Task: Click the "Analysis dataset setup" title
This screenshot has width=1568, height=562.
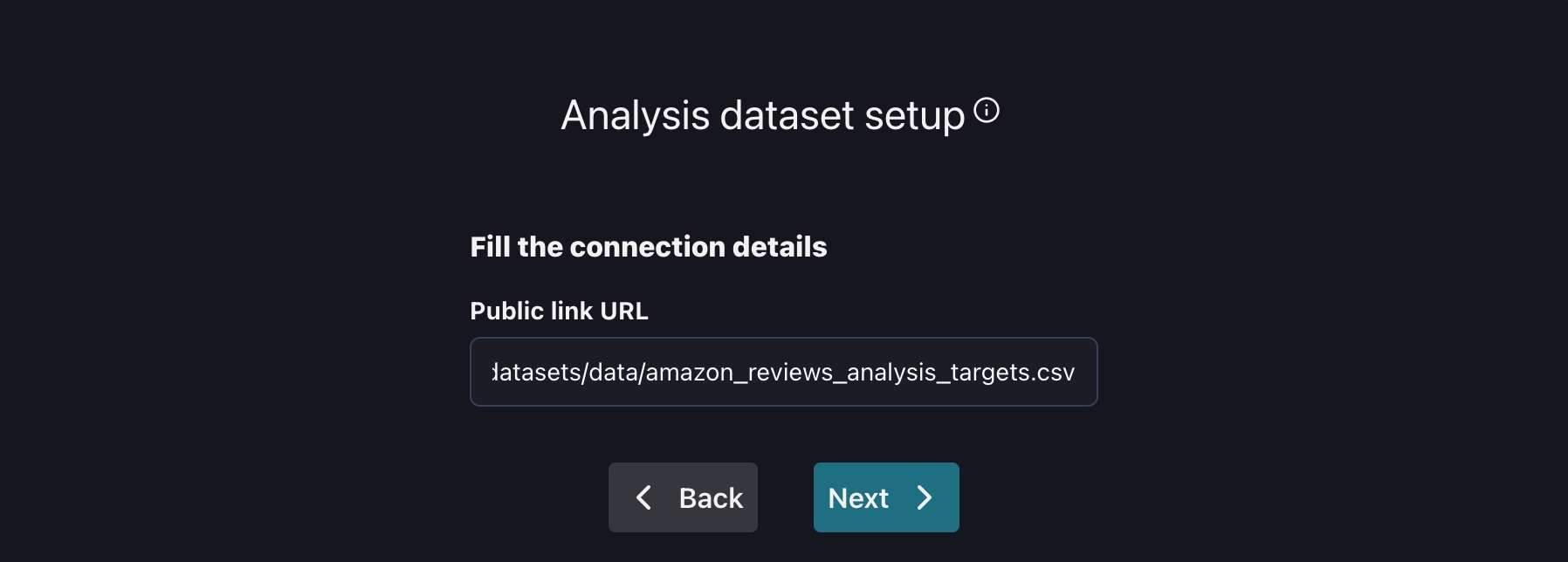Action: [762, 115]
